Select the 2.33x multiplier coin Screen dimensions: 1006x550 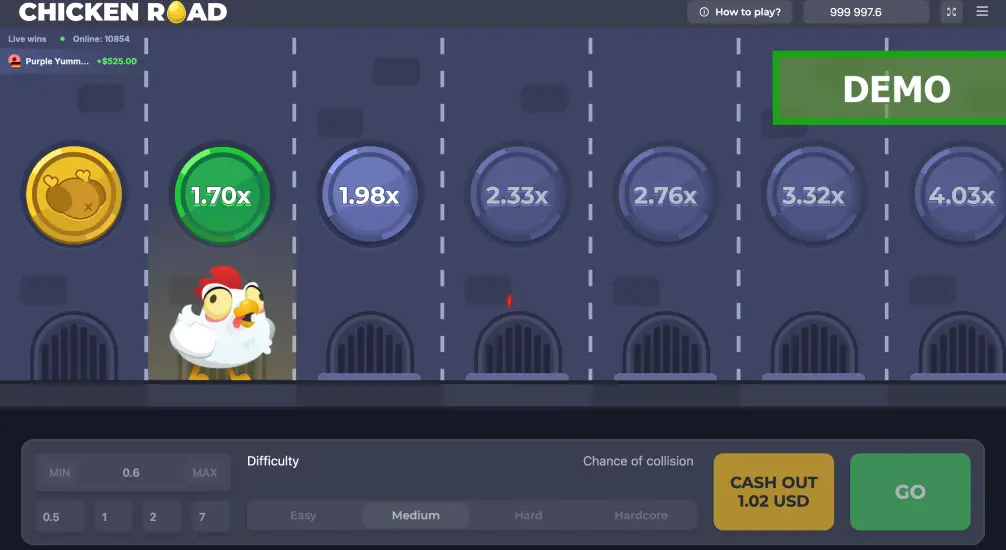point(518,195)
